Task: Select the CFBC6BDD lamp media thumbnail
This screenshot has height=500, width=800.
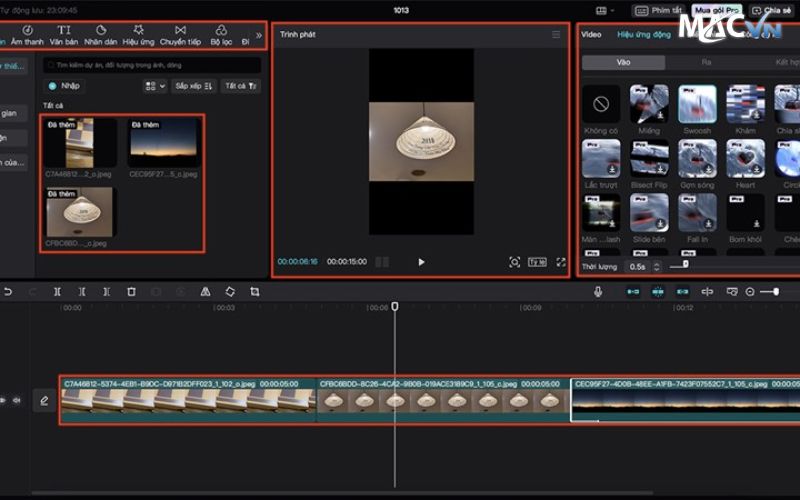Action: (x=80, y=212)
